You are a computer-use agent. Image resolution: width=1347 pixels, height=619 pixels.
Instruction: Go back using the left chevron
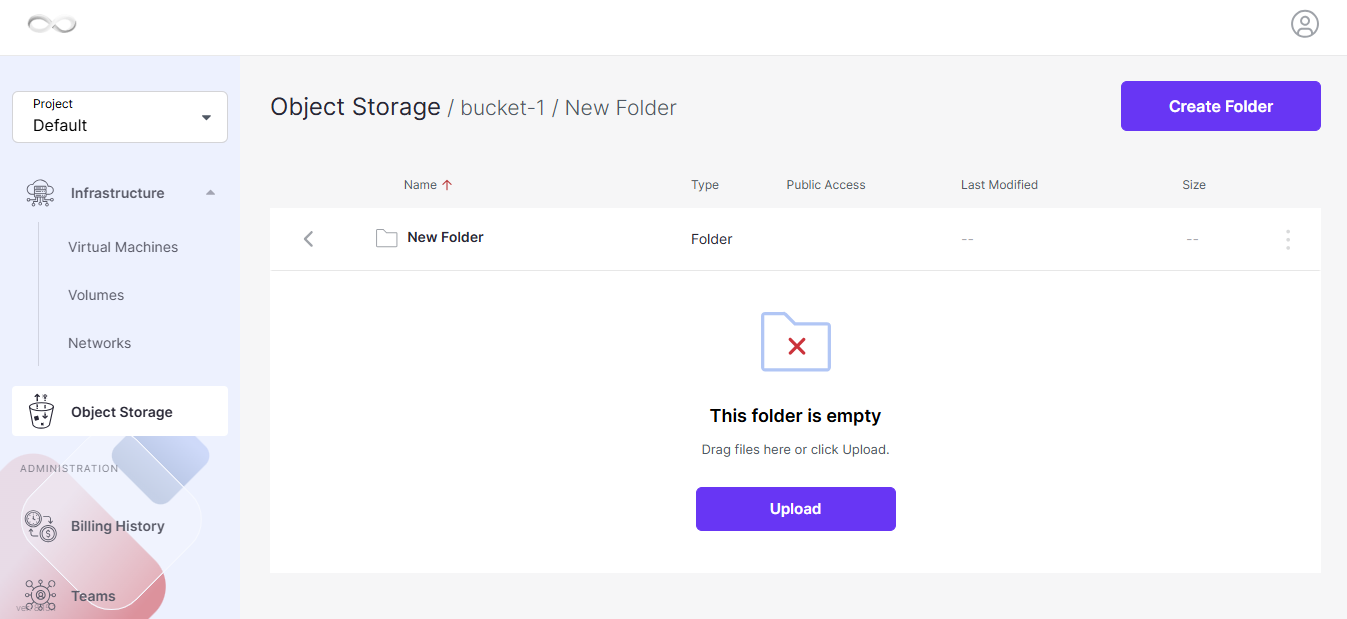(x=308, y=239)
